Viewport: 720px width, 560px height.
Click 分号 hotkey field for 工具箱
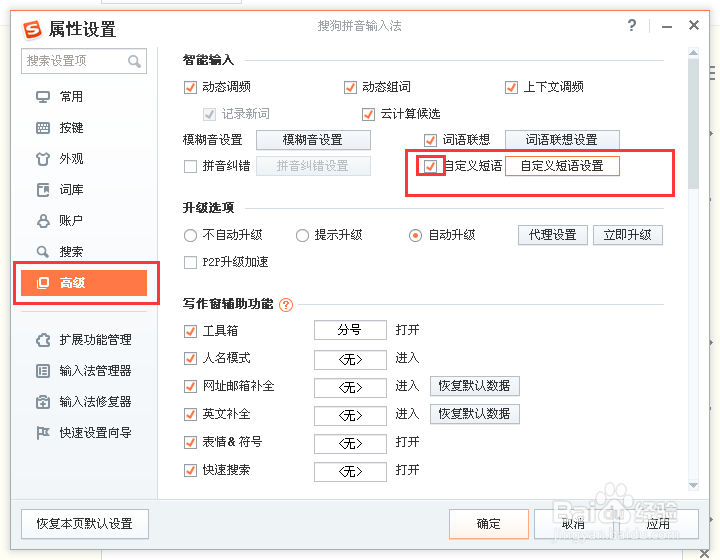(350, 330)
